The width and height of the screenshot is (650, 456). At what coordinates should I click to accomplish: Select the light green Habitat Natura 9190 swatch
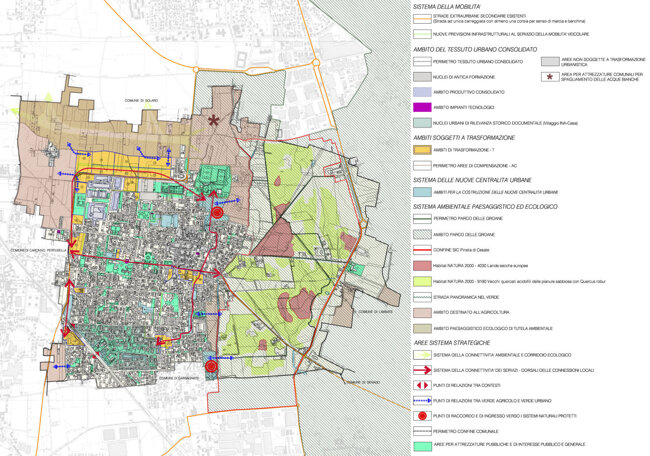[x=422, y=283]
